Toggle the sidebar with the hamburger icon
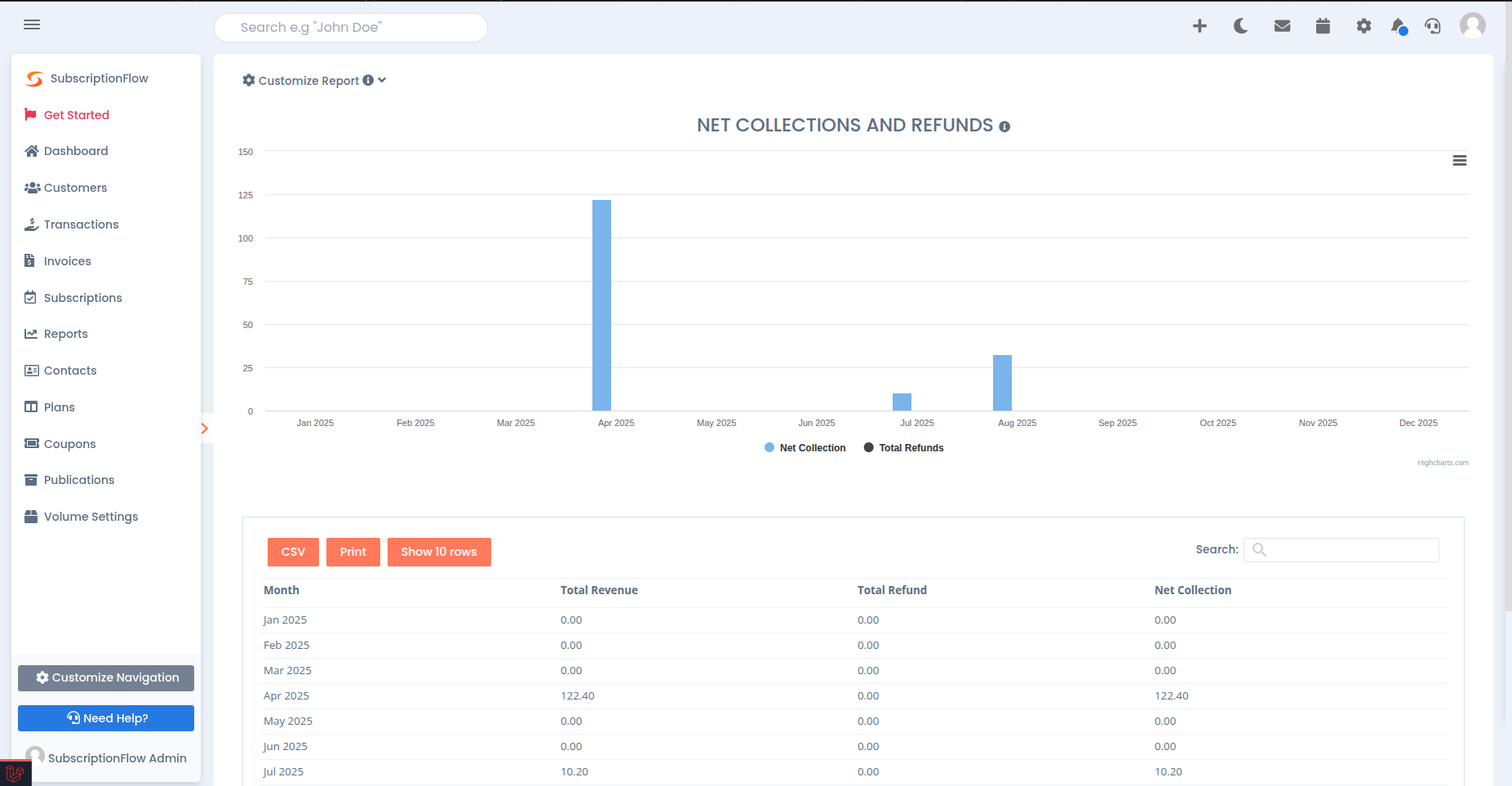 [x=32, y=24]
